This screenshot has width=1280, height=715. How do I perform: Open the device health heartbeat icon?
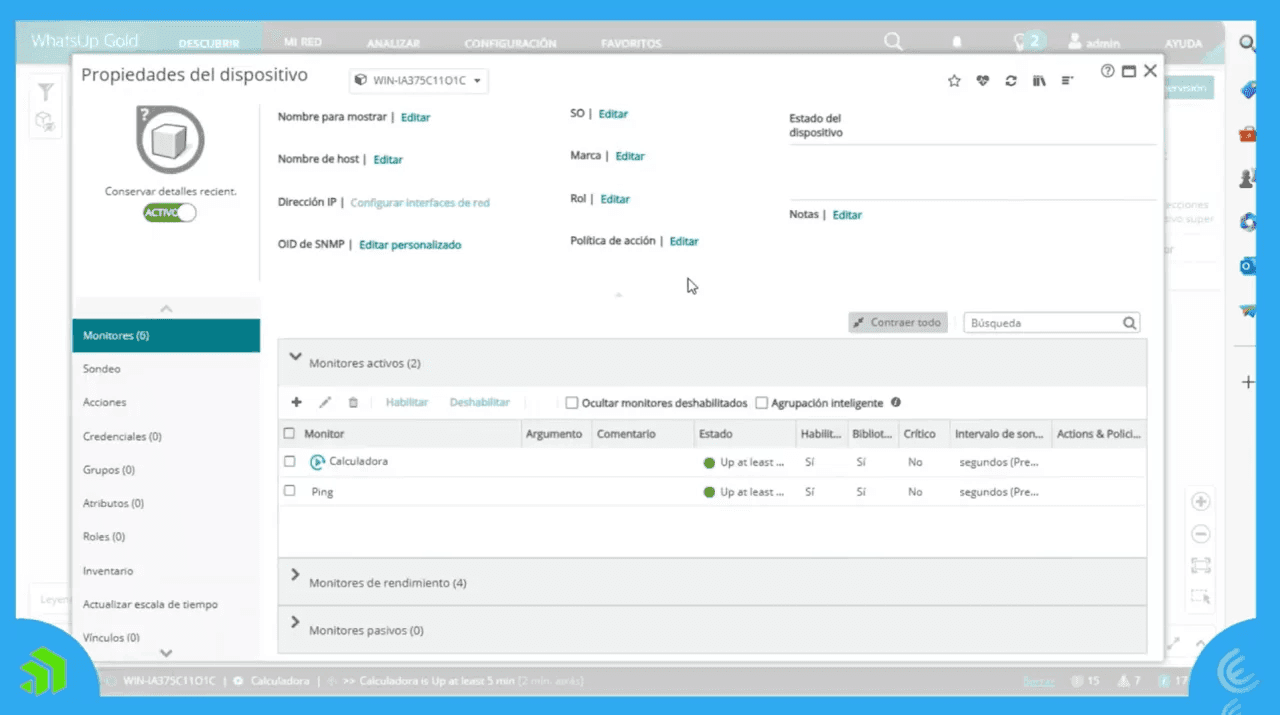983,81
